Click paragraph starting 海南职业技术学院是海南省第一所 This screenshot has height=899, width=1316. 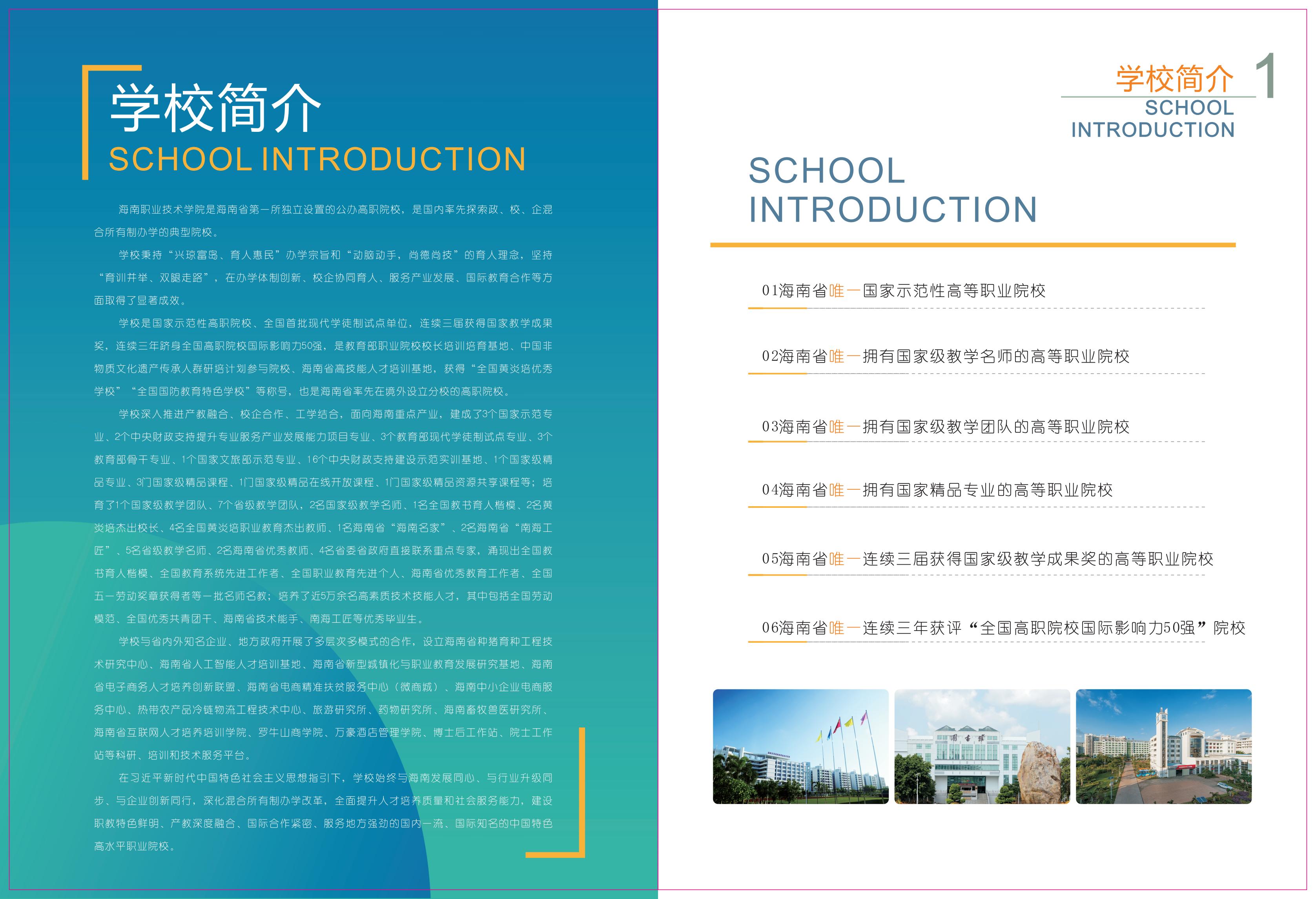coord(323,221)
